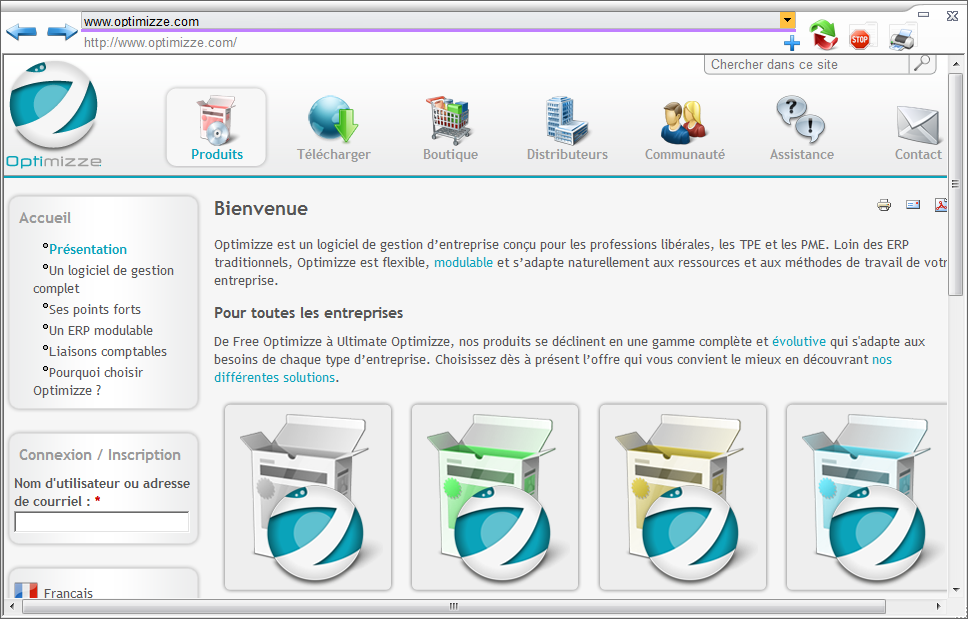Open 'Ses points forts' in the sidebar
This screenshot has width=968, height=619.
point(95,310)
